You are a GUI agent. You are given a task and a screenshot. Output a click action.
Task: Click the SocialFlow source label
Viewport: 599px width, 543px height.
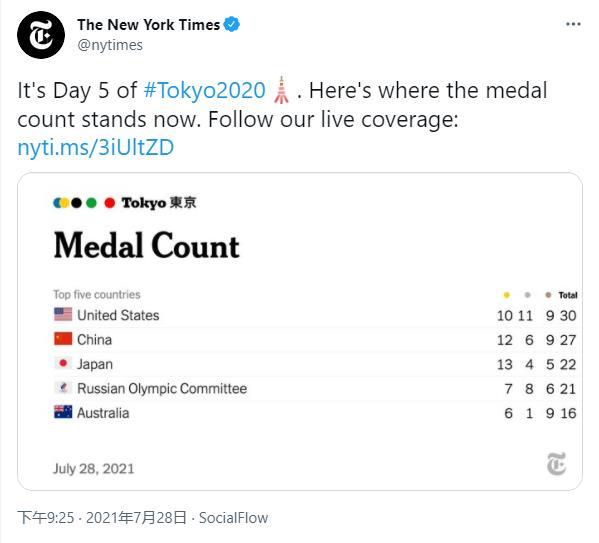pyautogui.click(x=233, y=518)
